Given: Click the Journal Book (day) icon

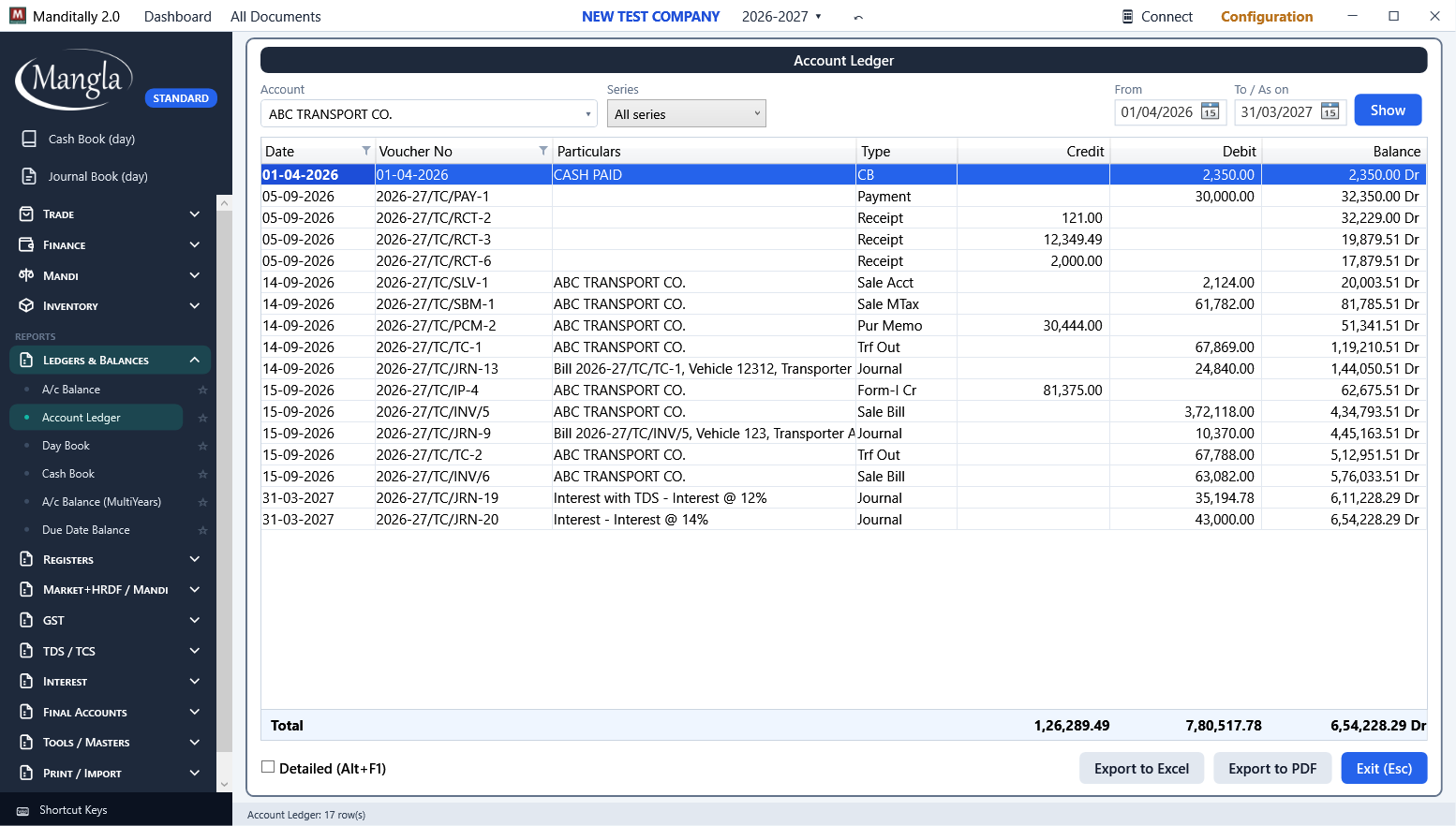Looking at the screenshot, I should (x=29, y=176).
